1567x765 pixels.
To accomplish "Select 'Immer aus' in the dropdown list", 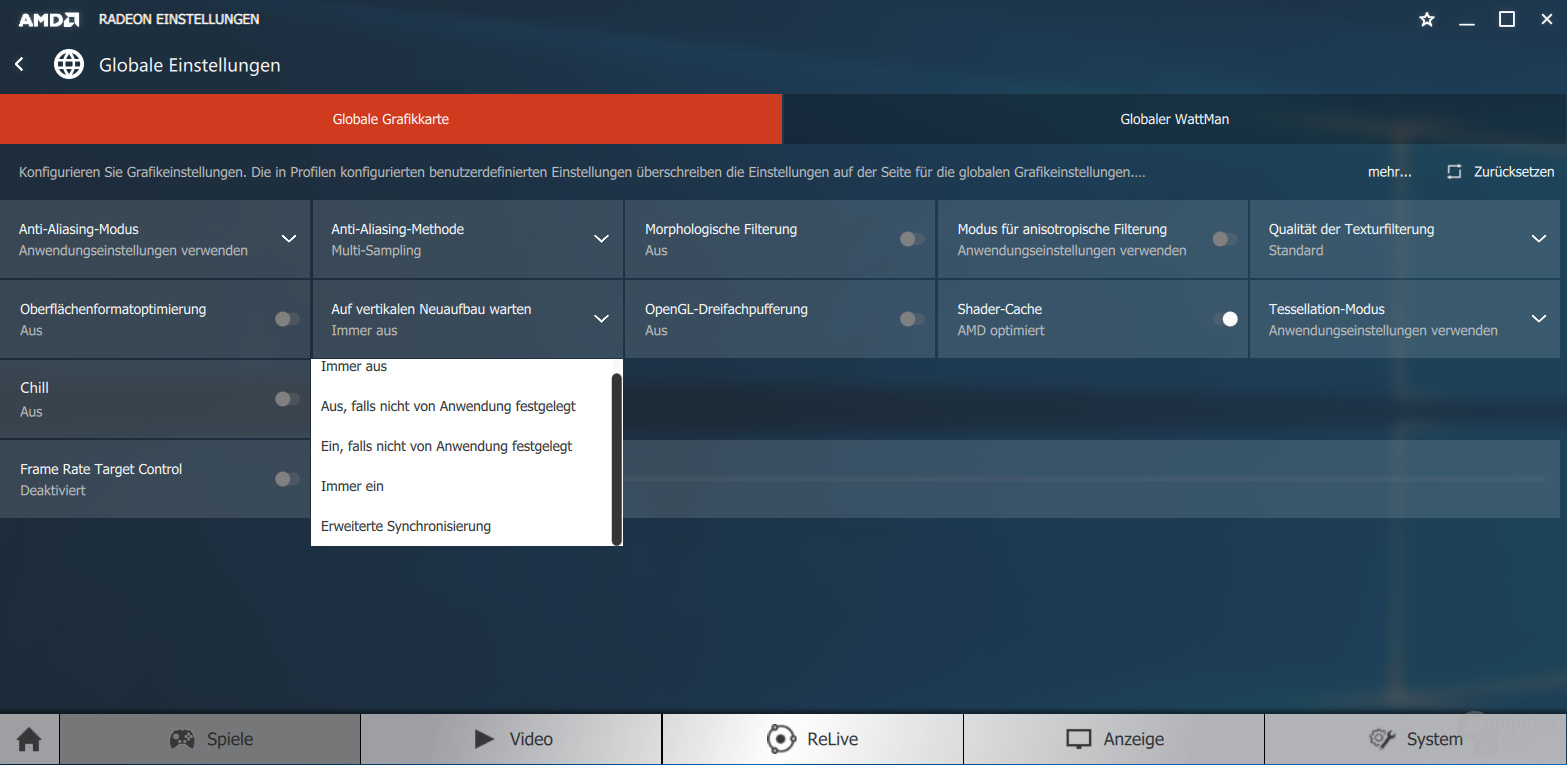I will tap(461, 367).
